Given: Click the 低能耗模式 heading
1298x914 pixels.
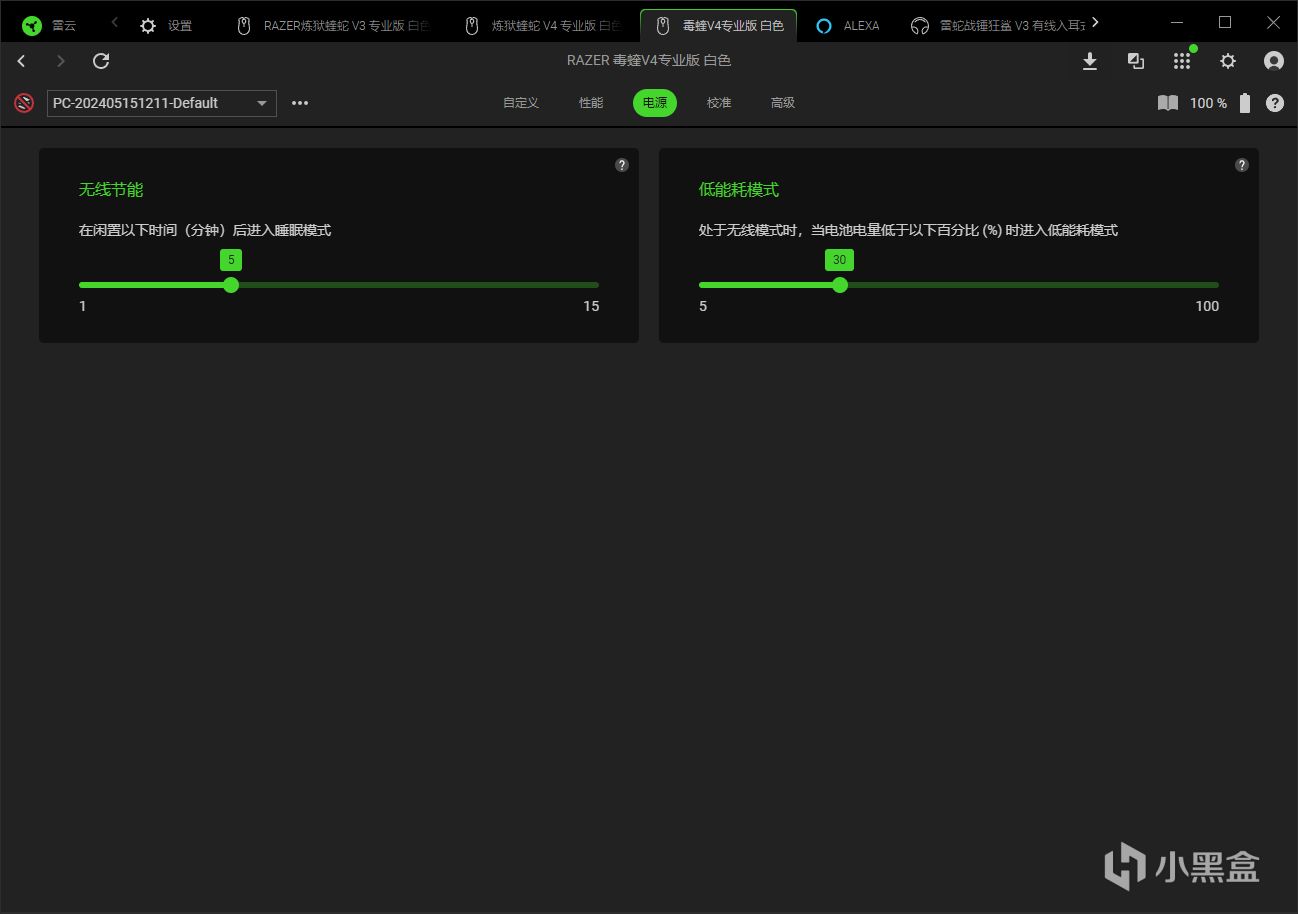Looking at the screenshot, I should (739, 190).
